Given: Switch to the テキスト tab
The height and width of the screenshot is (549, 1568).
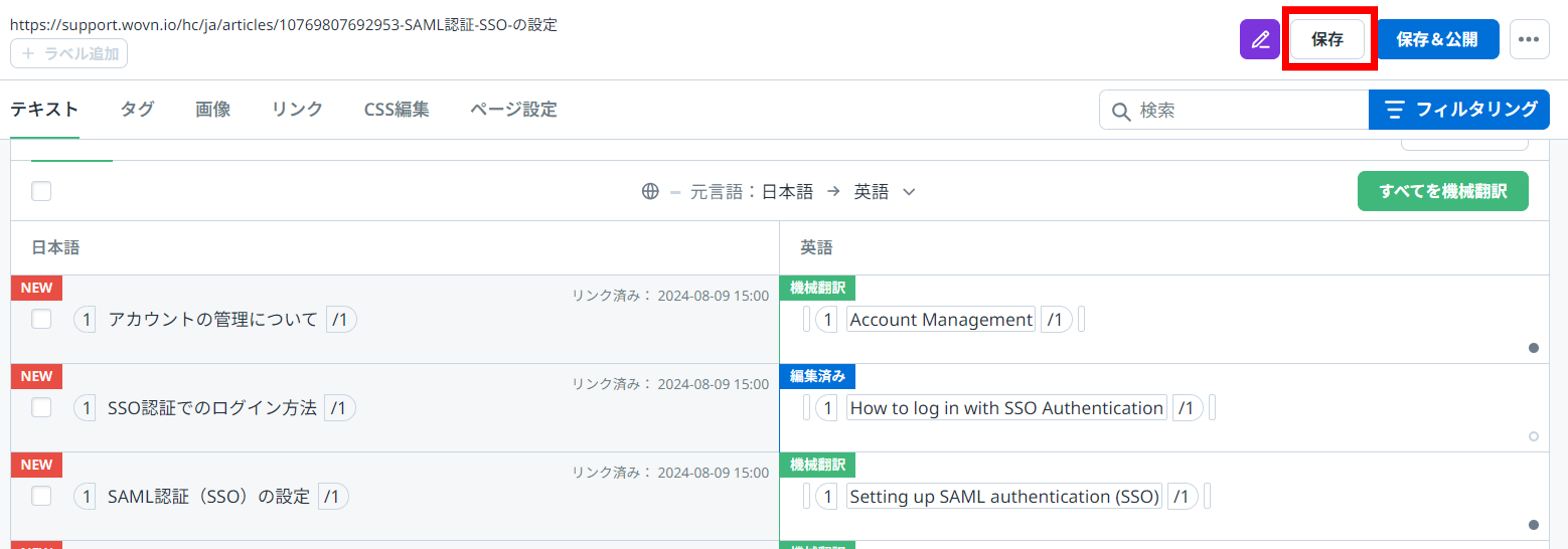Looking at the screenshot, I should tap(45, 110).
